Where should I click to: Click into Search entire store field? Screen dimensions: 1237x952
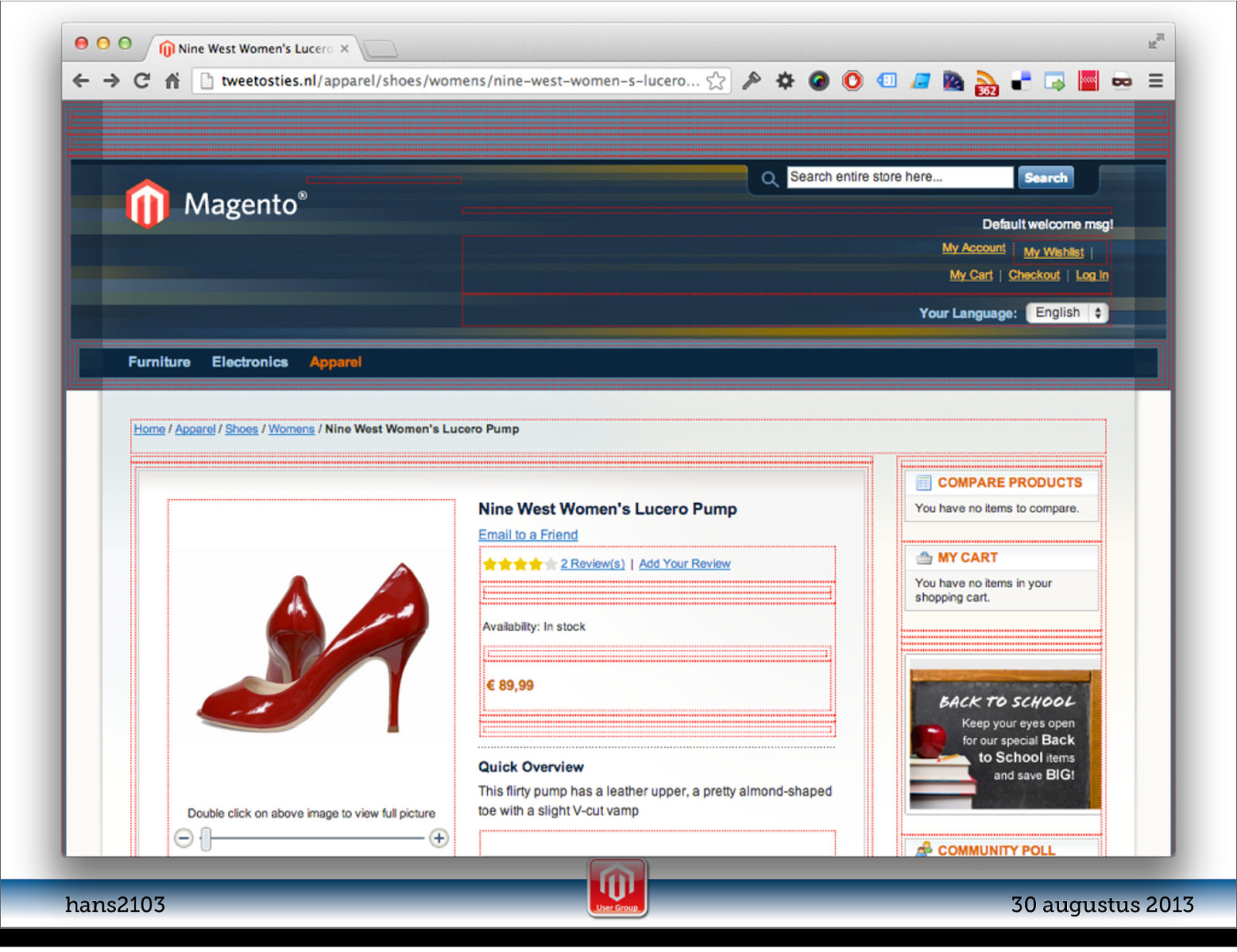tap(900, 177)
